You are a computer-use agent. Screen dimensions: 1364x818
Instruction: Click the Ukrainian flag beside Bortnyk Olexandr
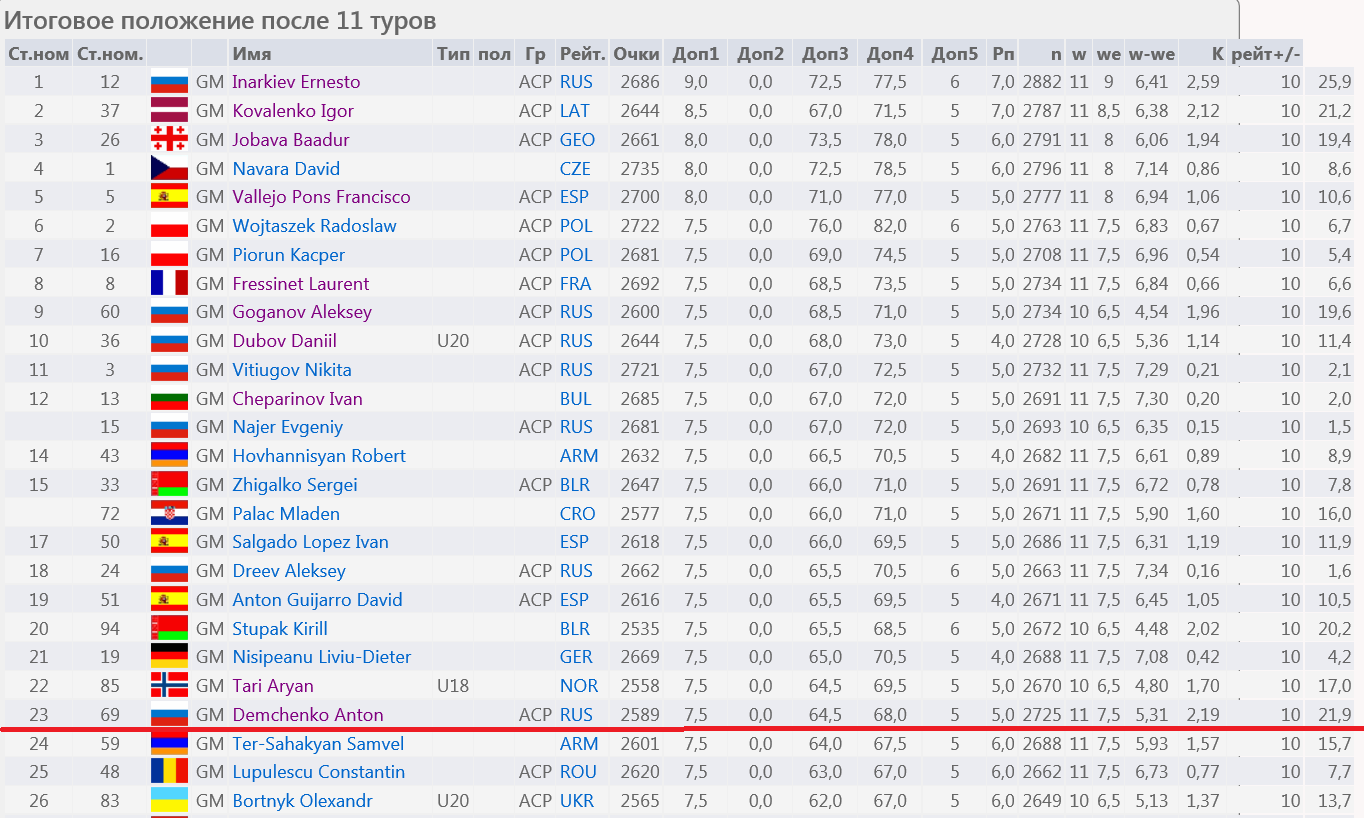tap(169, 801)
